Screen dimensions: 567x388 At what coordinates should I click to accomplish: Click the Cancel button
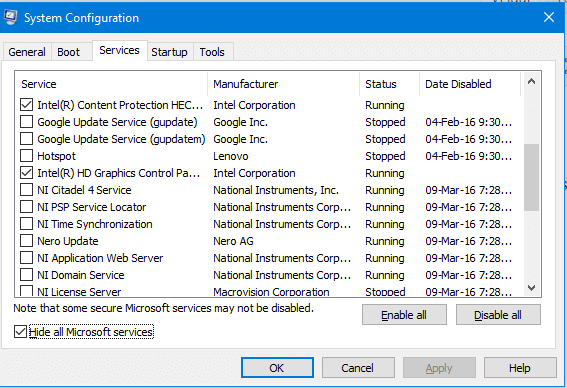tap(358, 368)
